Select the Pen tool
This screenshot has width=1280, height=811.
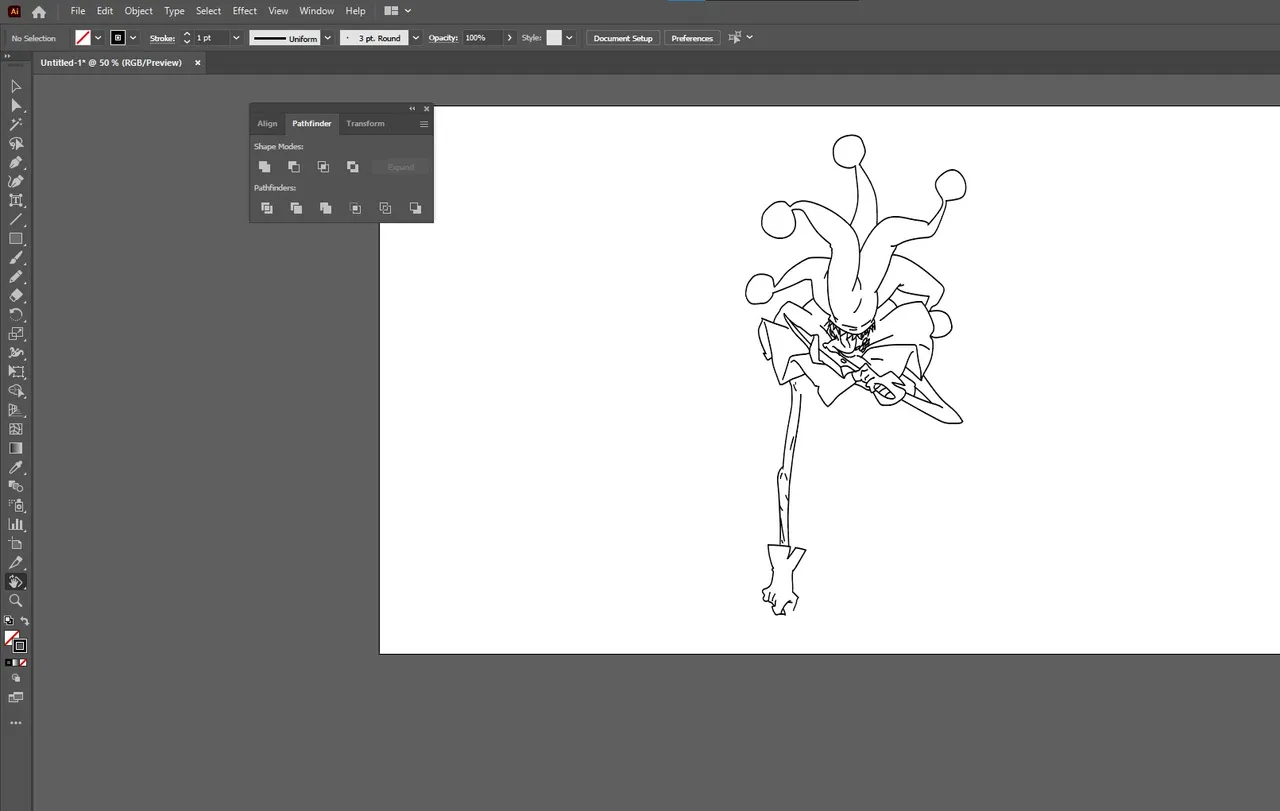16,163
